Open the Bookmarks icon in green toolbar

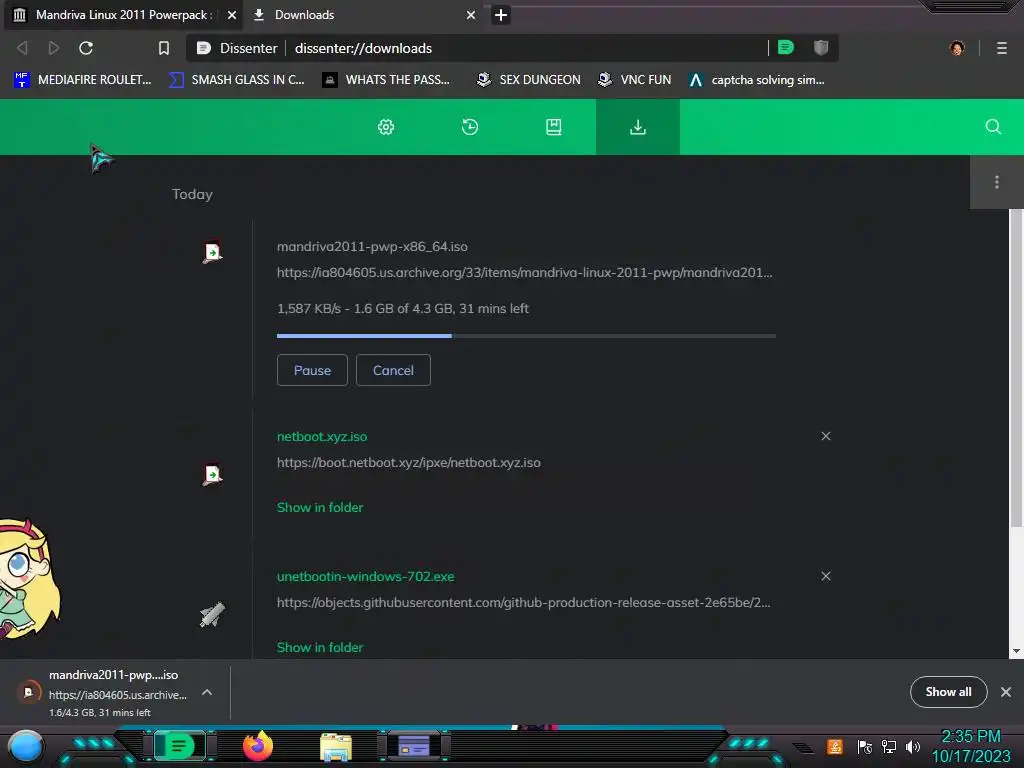[x=554, y=127]
